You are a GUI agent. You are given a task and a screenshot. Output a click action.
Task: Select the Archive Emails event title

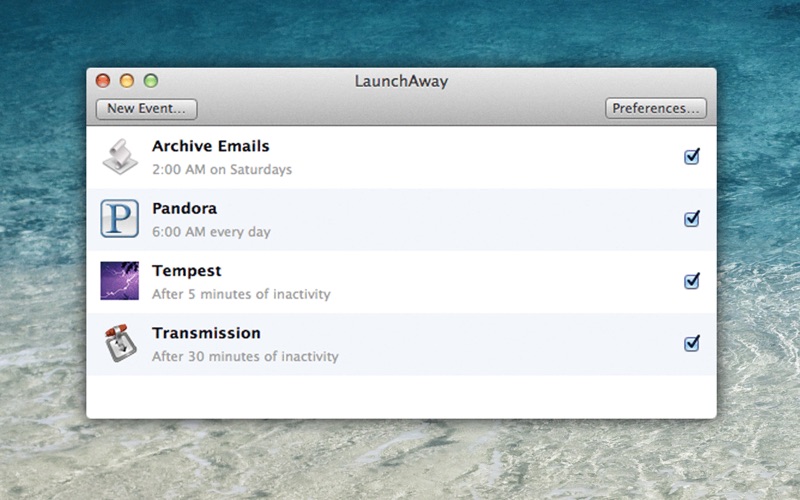[x=211, y=146]
